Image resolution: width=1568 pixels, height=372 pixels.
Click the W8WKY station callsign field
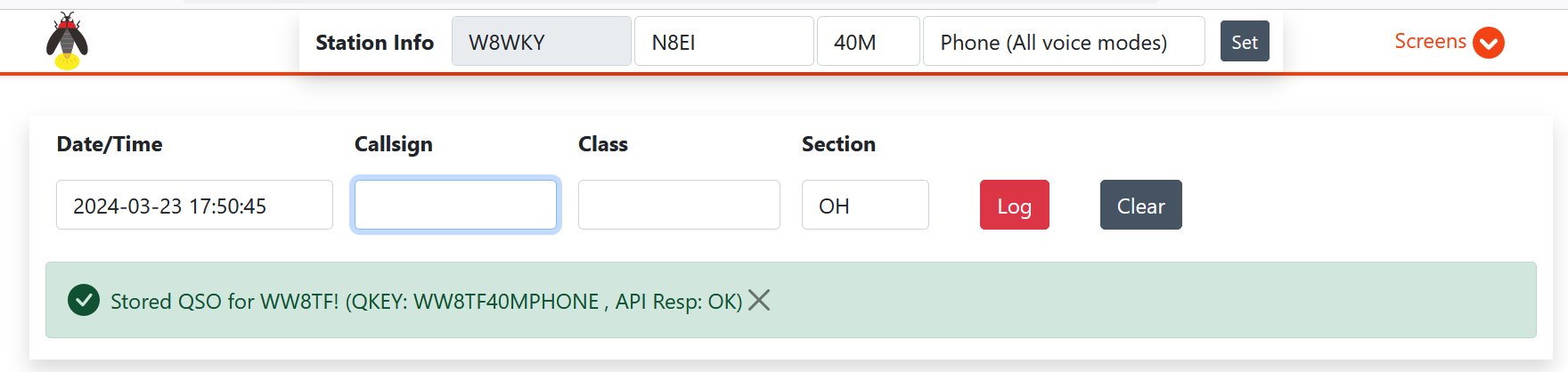pos(541,42)
